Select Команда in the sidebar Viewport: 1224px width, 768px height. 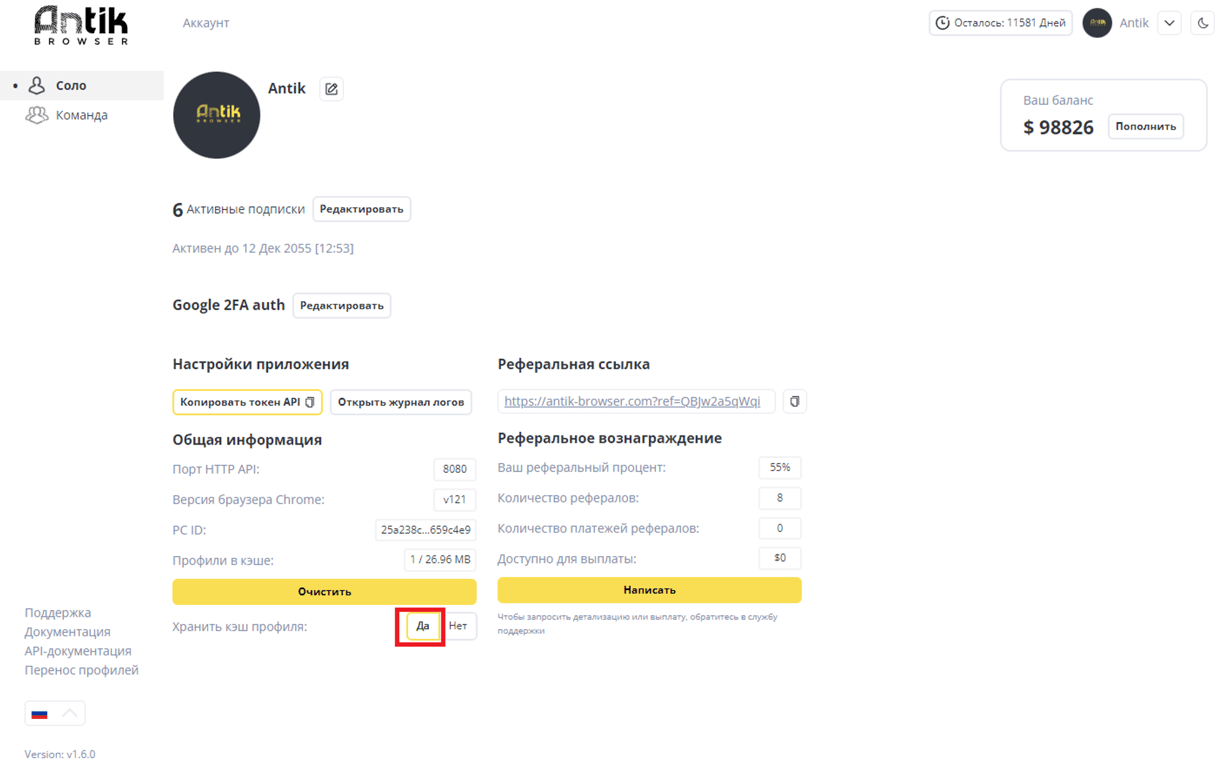82,115
